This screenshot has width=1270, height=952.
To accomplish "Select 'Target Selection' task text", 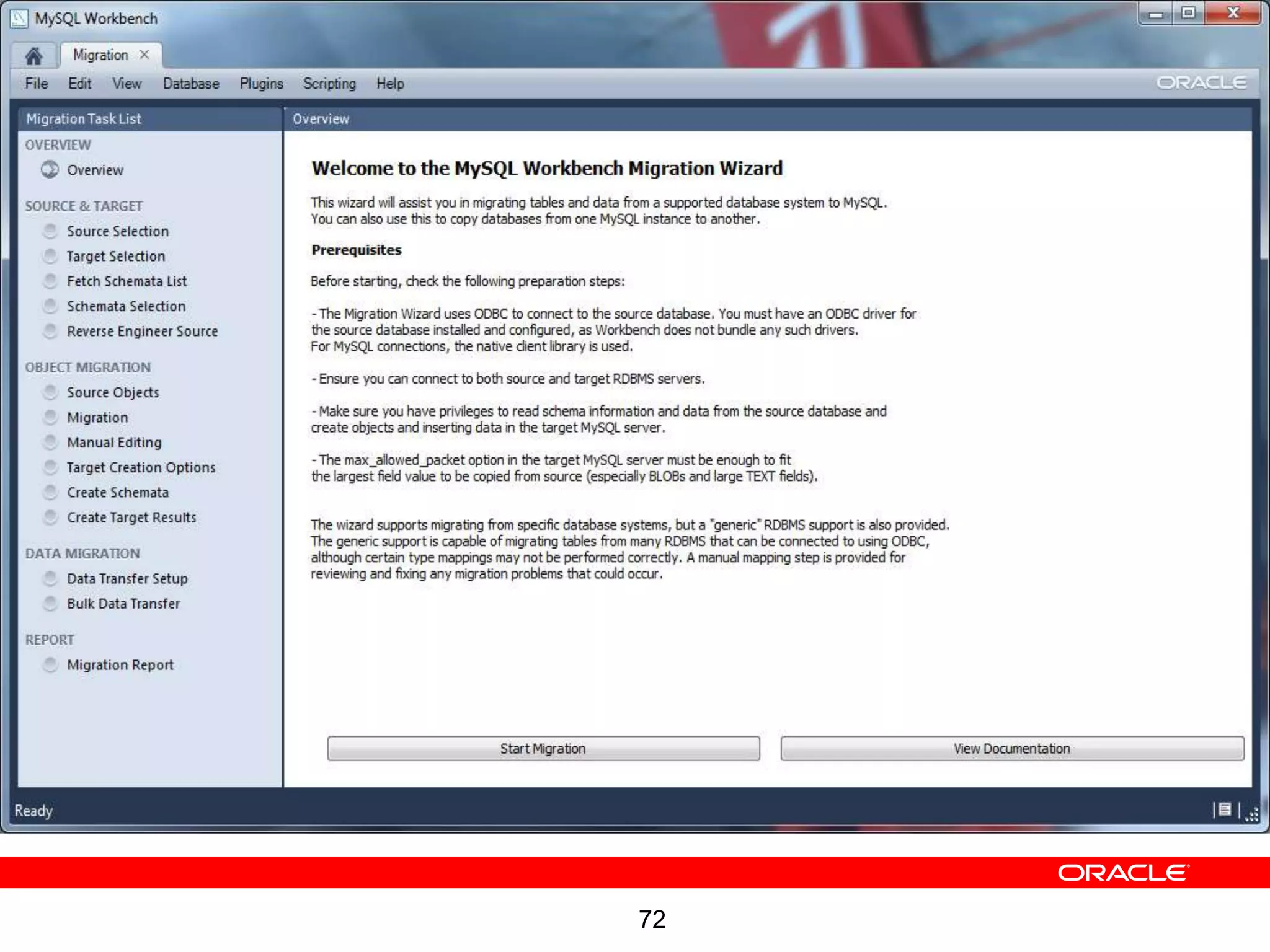I will (116, 256).
